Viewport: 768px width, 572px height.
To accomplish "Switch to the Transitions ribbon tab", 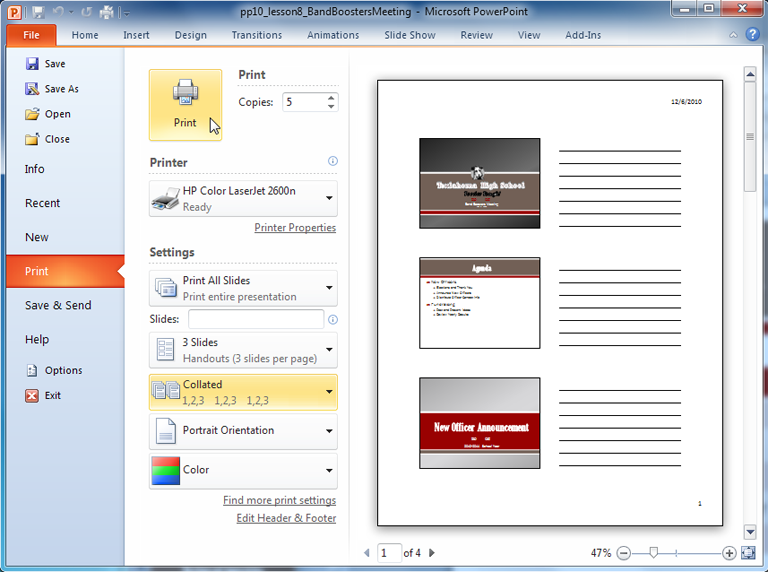I will click(256, 35).
